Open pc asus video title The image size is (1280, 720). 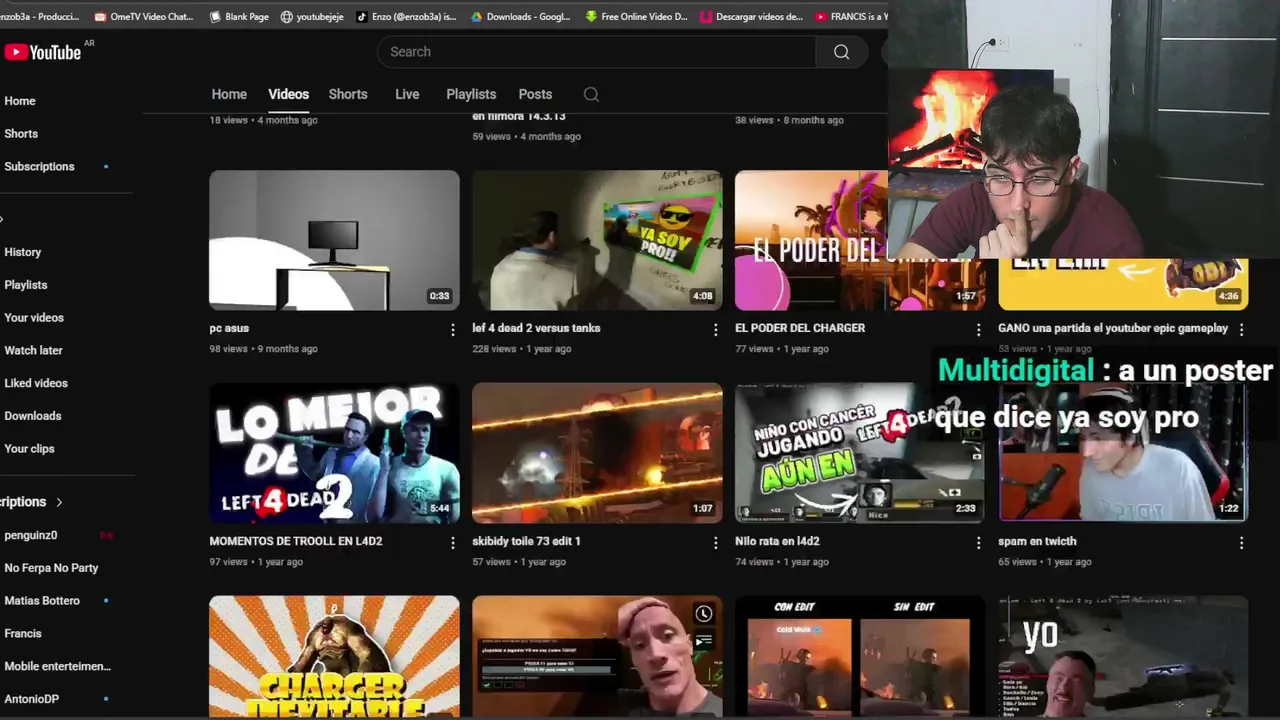229,328
